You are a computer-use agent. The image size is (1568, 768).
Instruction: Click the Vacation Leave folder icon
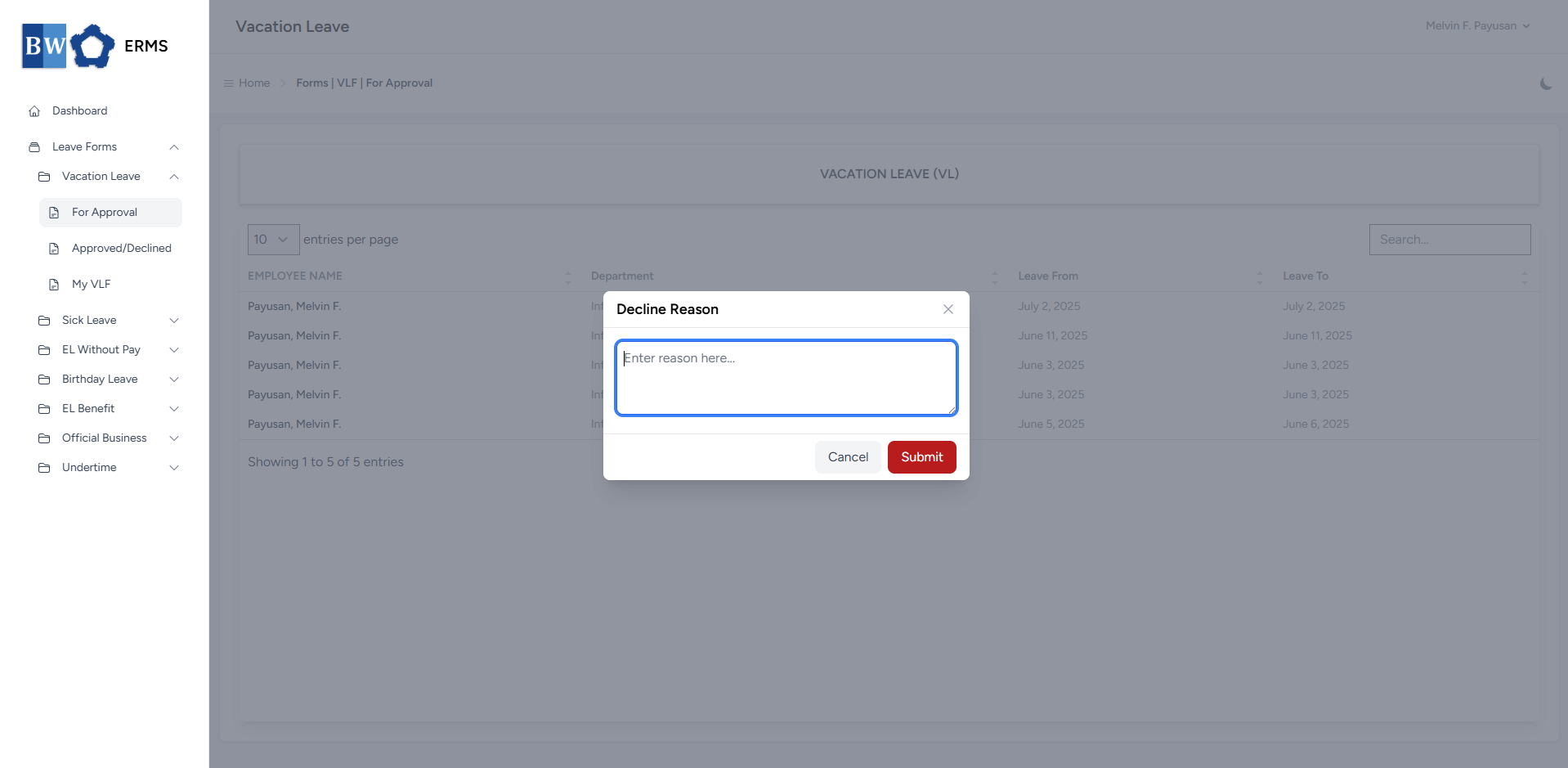[x=44, y=177]
